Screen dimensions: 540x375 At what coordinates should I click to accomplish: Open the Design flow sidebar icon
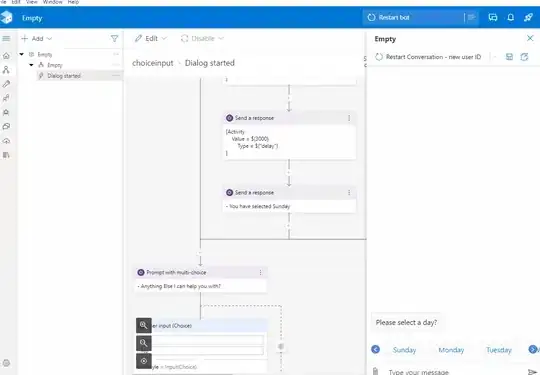(6, 70)
